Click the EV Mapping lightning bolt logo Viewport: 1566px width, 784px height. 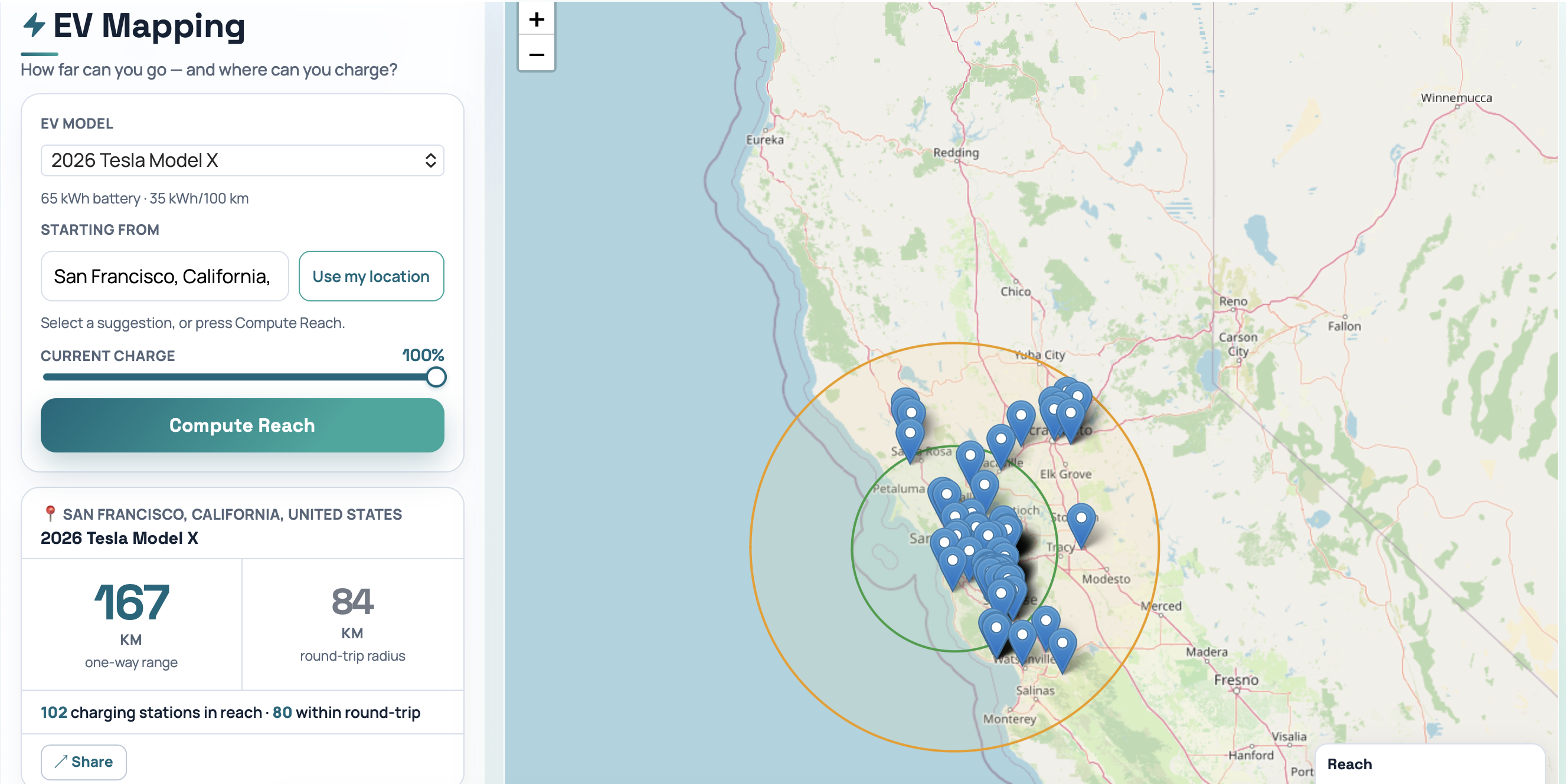click(x=34, y=25)
